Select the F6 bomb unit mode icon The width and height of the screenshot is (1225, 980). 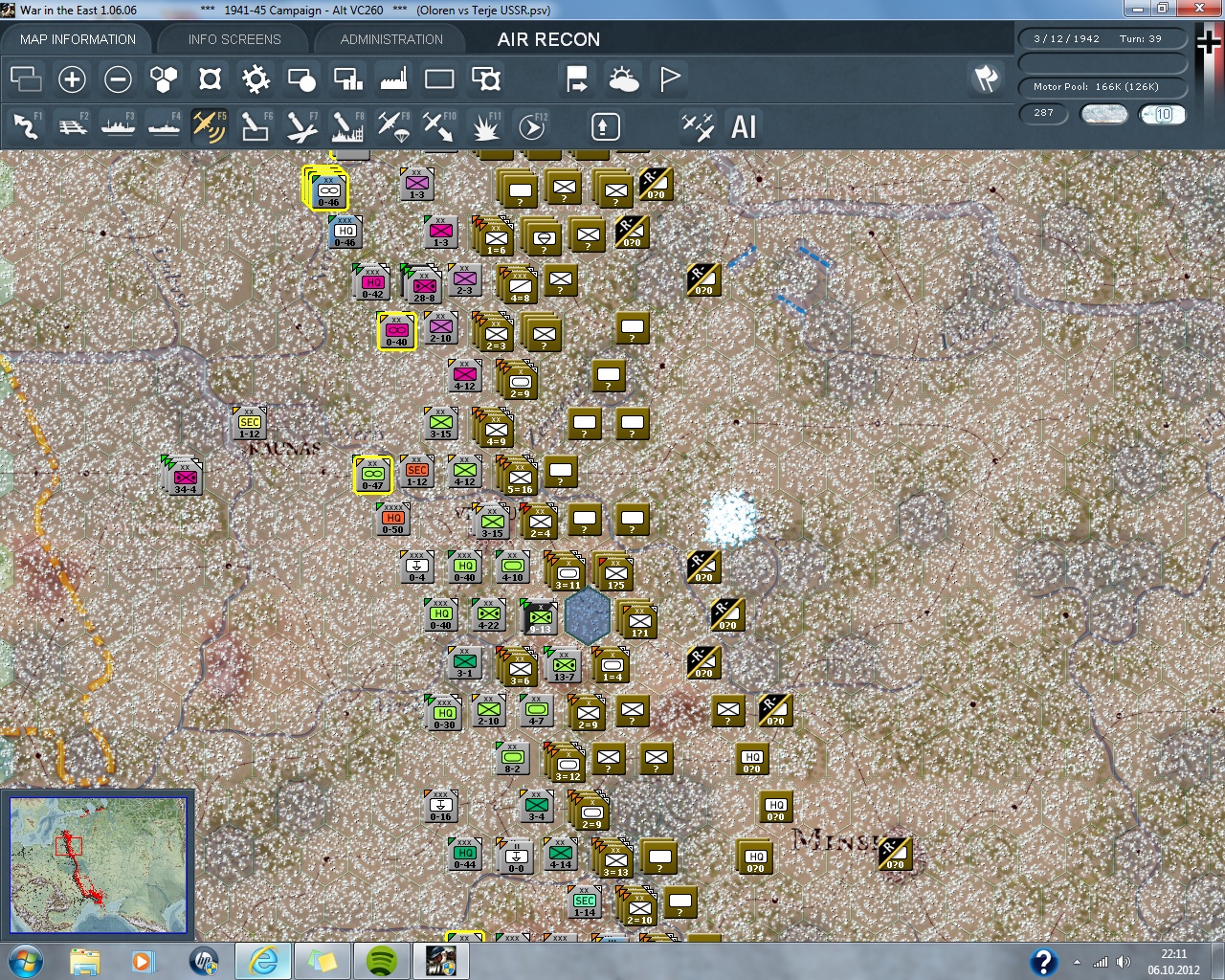pyautogui.click(x=256, y=126)
